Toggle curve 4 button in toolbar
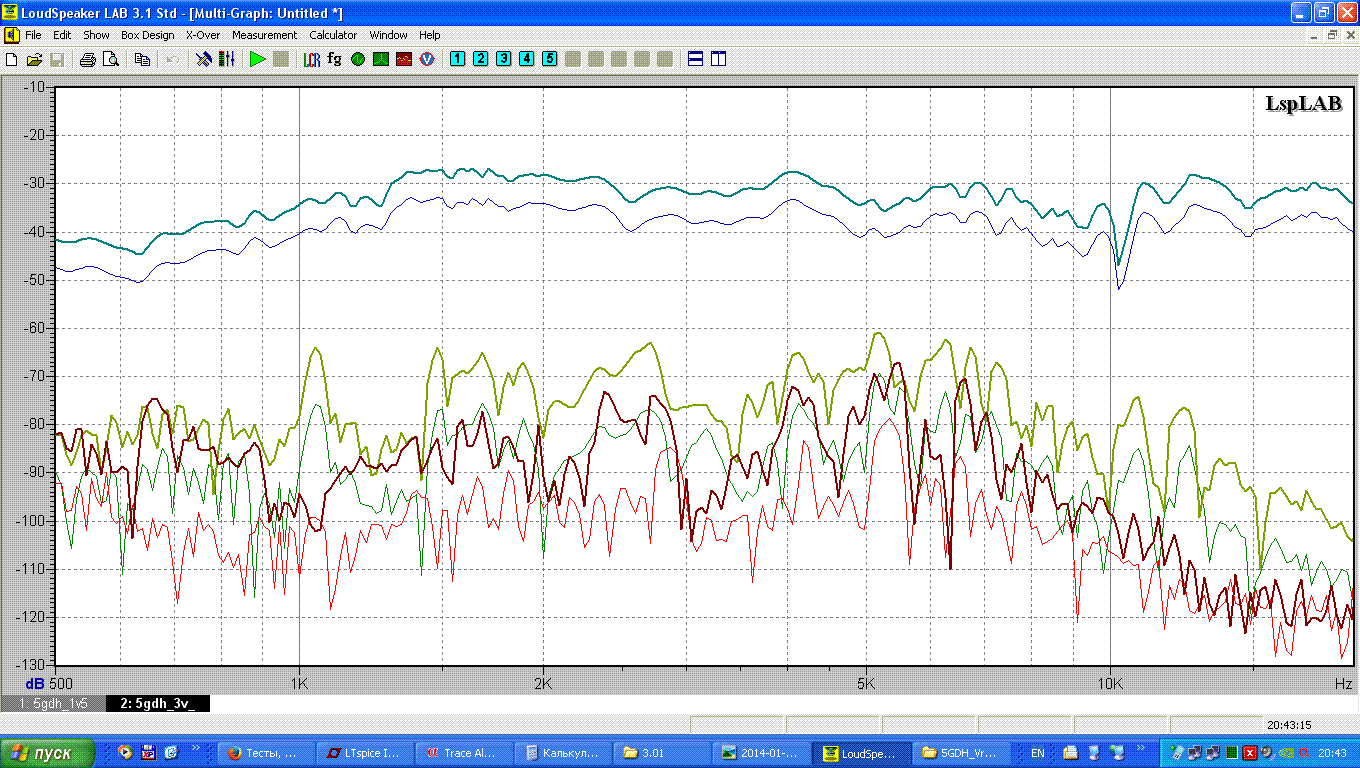The width and height of the screenshot is (1360, 768). pyautogui.click(x=526, y=59)
